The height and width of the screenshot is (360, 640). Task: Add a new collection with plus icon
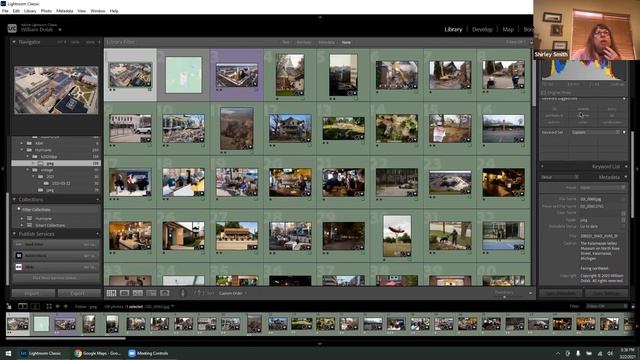click(x=98, y=200)
